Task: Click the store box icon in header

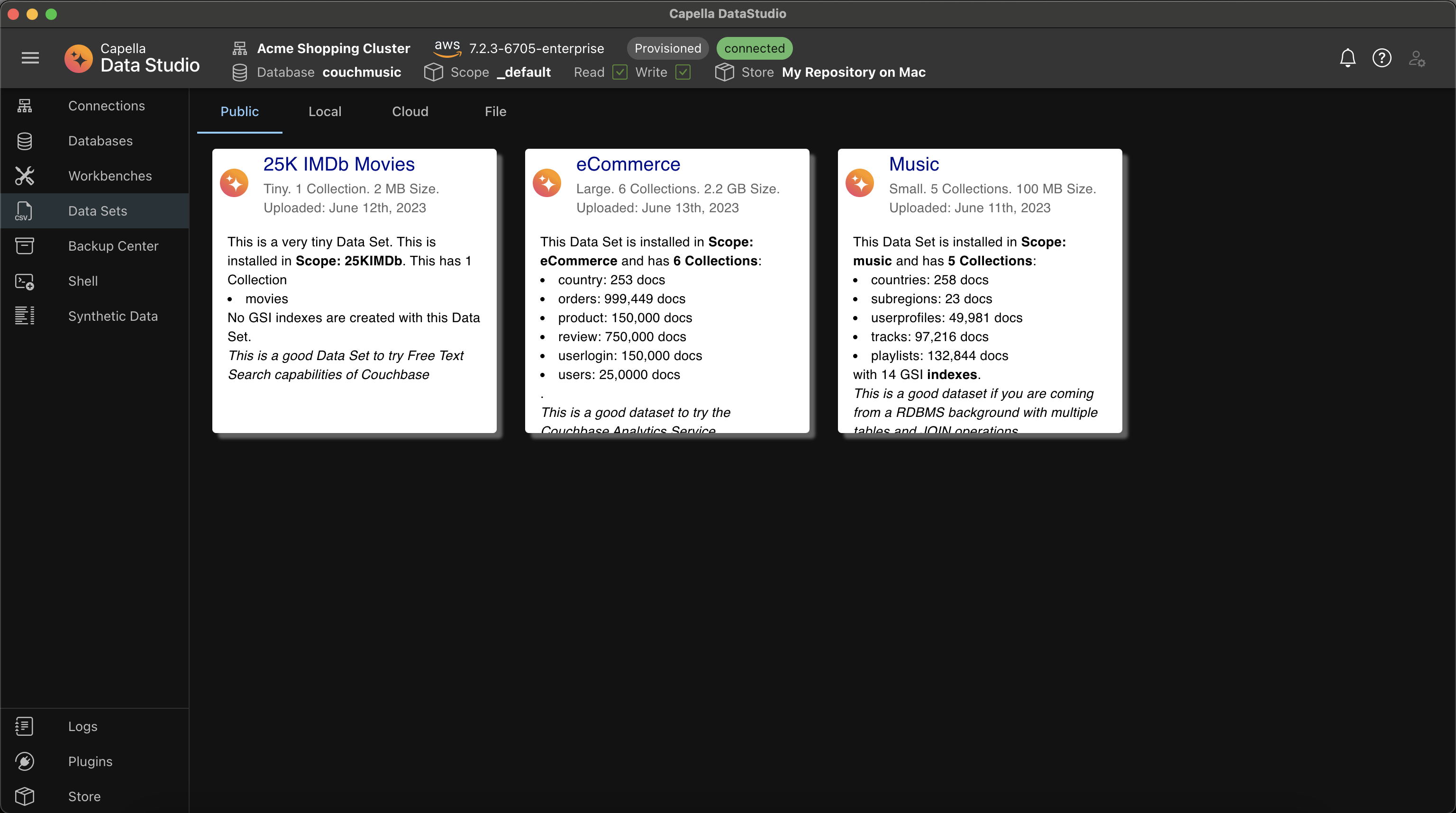Action: 724,72
